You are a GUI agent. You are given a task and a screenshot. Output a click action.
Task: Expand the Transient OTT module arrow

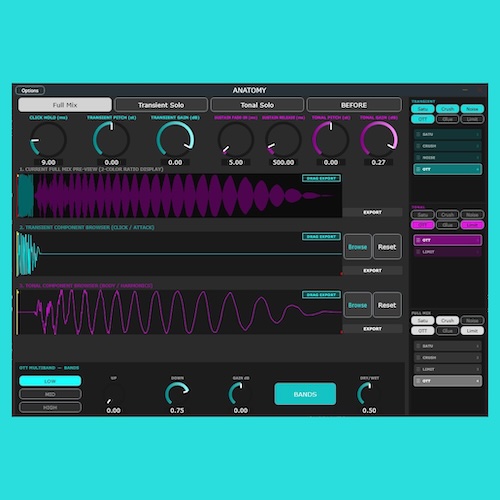point(477,169)
